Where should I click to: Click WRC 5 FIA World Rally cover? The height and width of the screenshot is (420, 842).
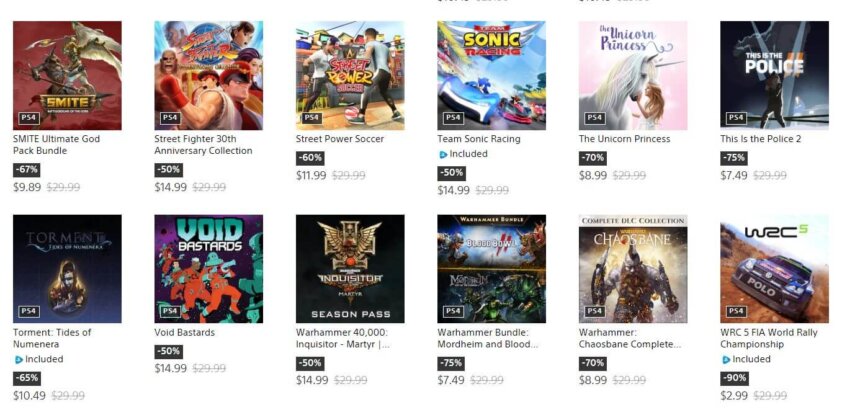[x=774, y=268]
